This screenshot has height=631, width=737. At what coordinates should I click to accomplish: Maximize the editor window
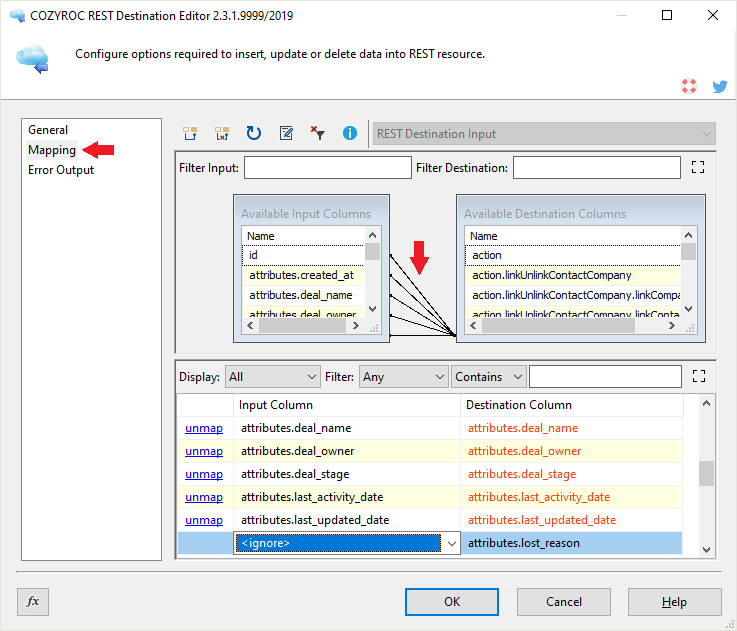tap(666, 15)
